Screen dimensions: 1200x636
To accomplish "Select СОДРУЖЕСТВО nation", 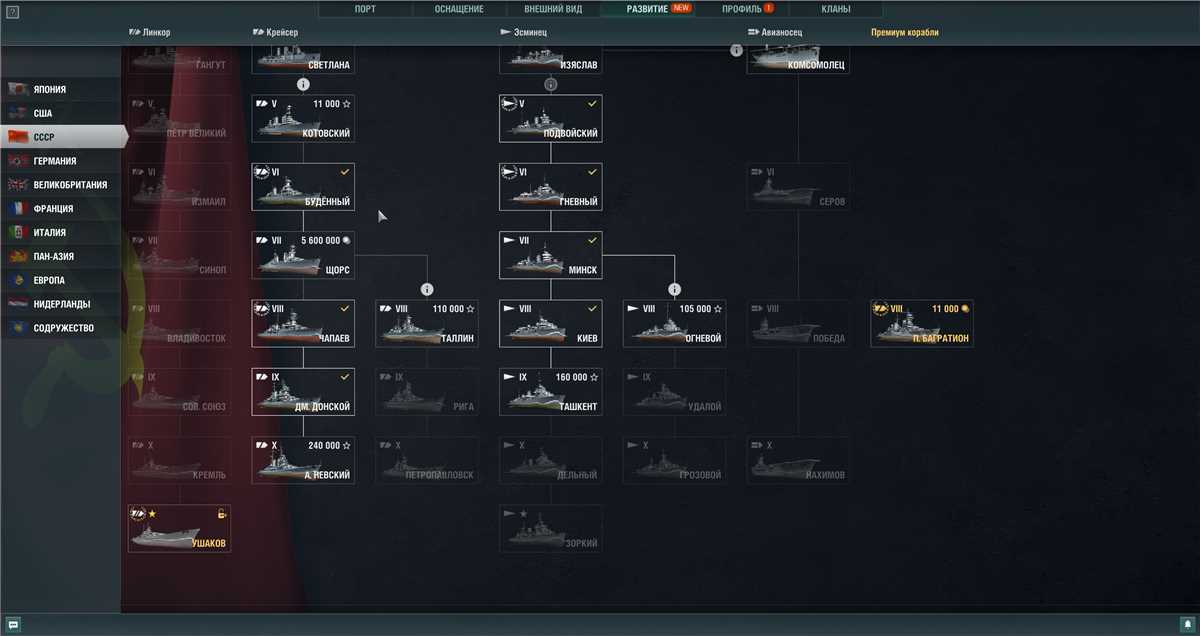I will coord(62,328).
